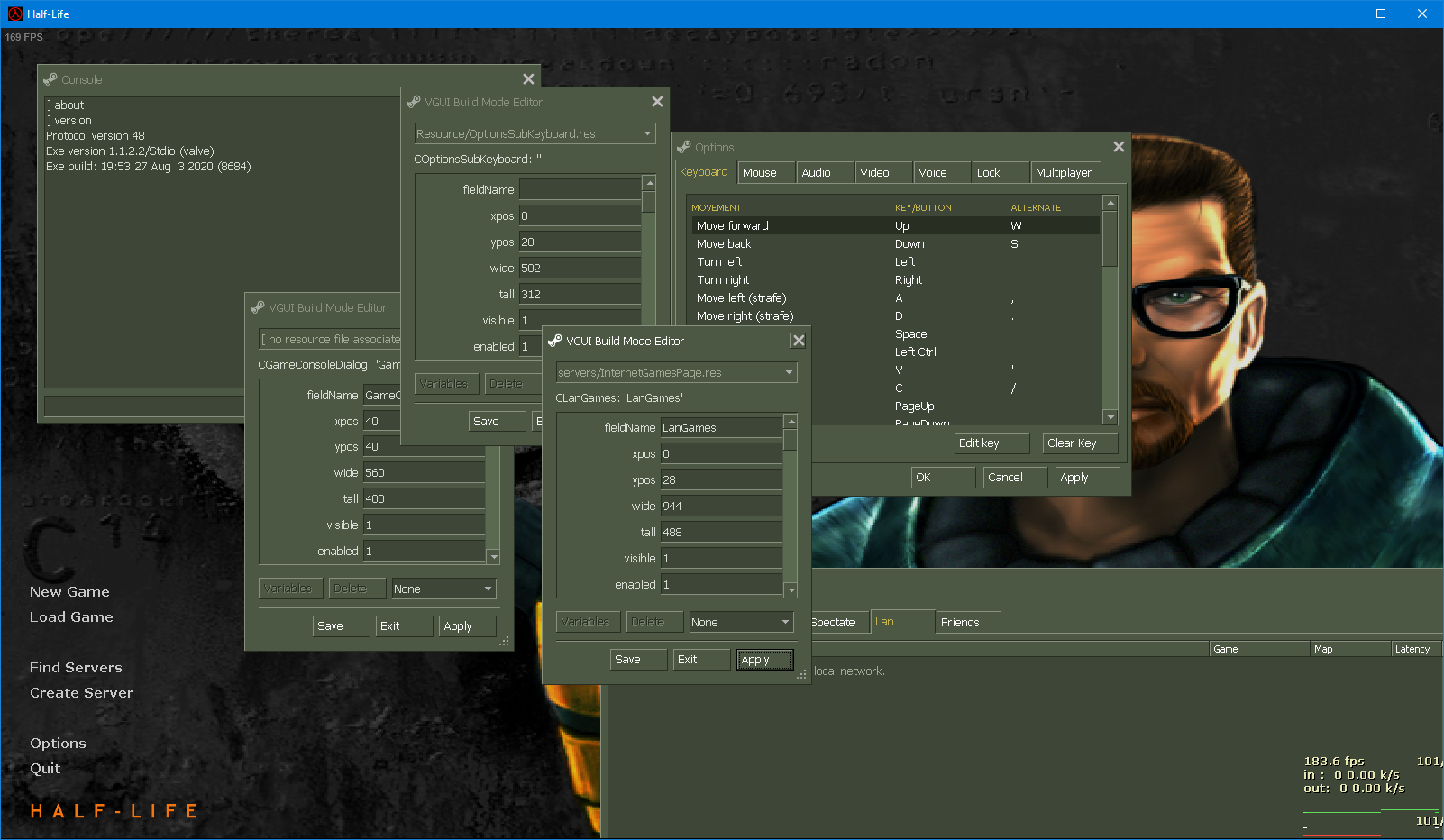Click the Console command input field
The height and width of the screenshot is (840, 1444).
point(144,406)
